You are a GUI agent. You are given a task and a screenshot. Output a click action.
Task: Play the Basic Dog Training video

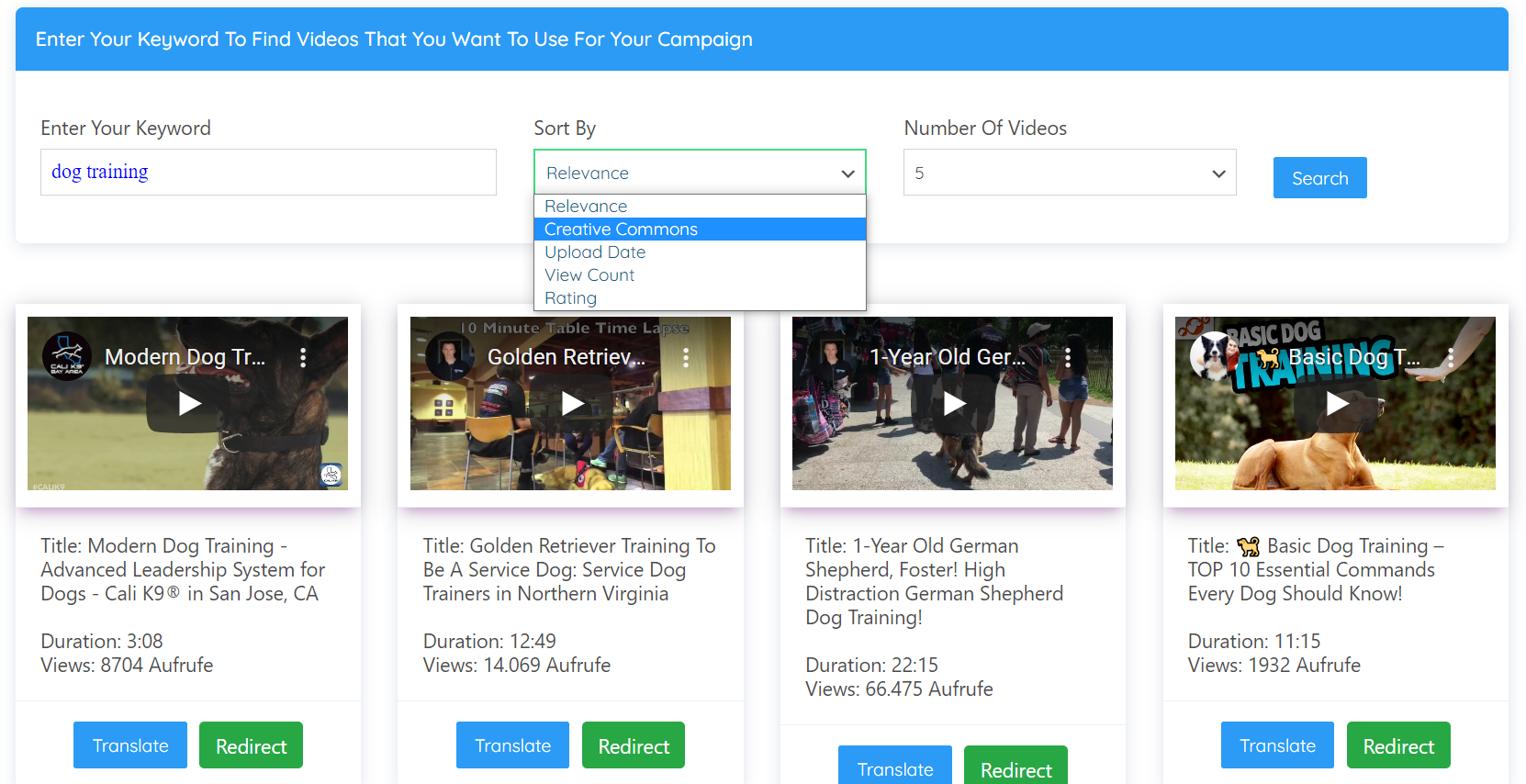coord(1337,404)
